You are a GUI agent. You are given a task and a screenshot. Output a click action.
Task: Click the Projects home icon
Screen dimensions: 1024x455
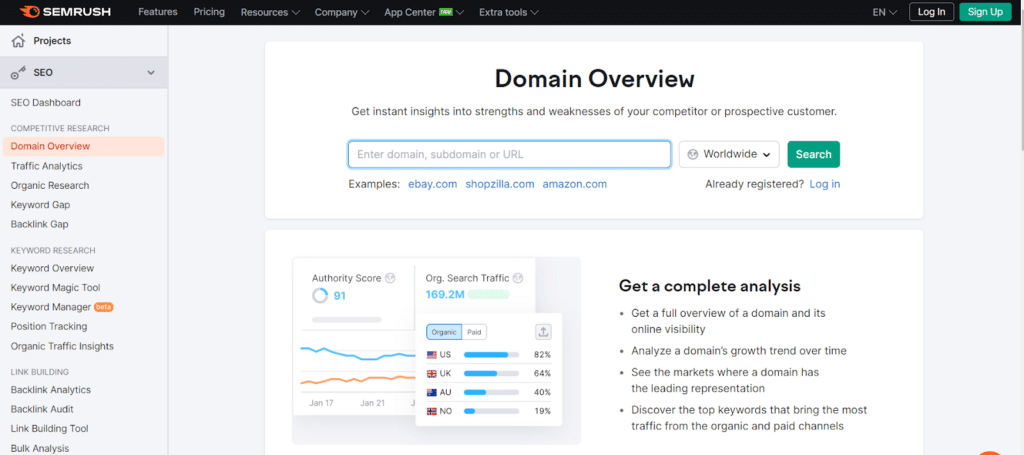point(18,41)
